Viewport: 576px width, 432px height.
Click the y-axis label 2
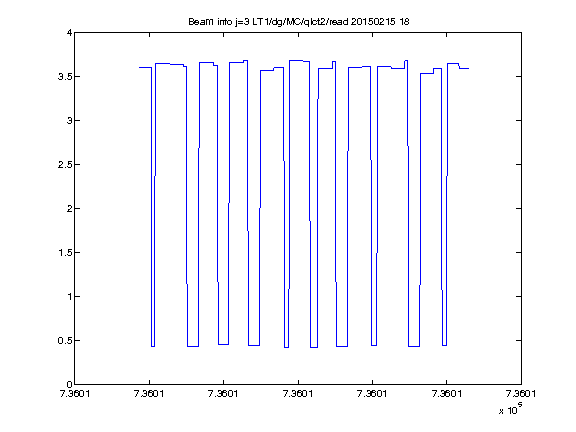[69, 209]
